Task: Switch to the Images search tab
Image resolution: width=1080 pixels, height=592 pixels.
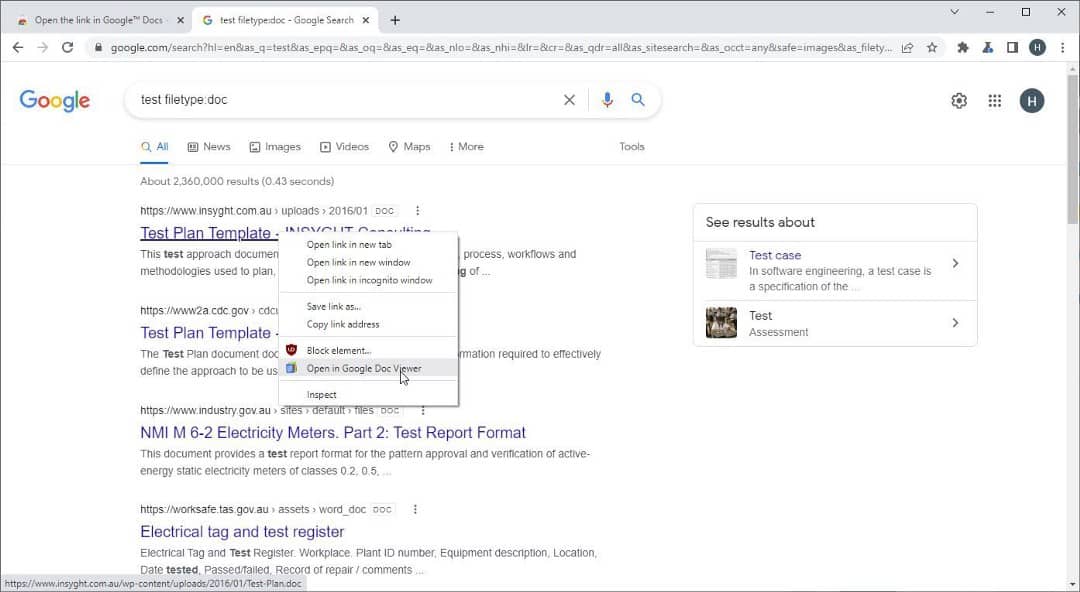Action: (275, 146)
